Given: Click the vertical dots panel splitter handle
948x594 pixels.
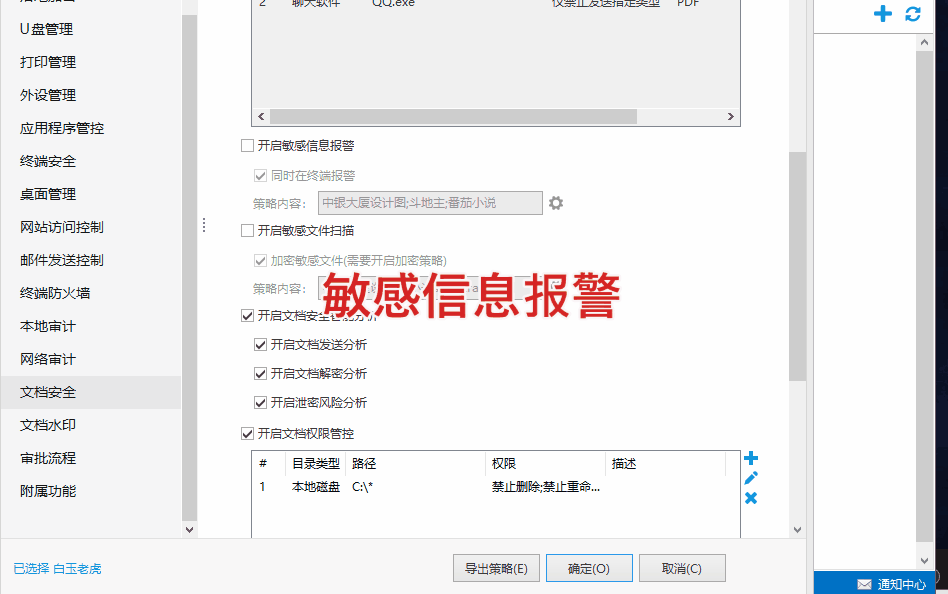Looking at the screenshot, I should tap(204, 225).
